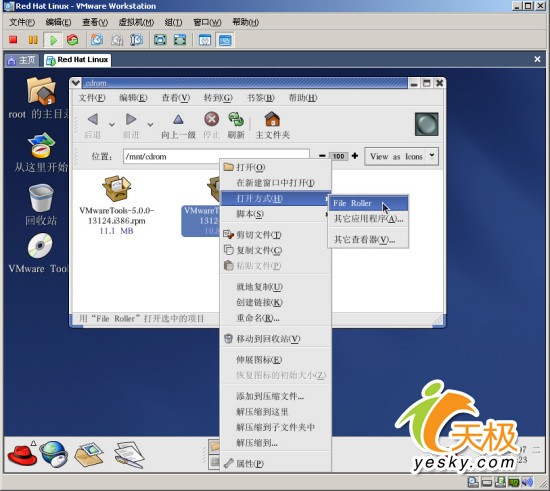
Task: Click the red Stop icon in file browser
Action: (x=212, y=119)
